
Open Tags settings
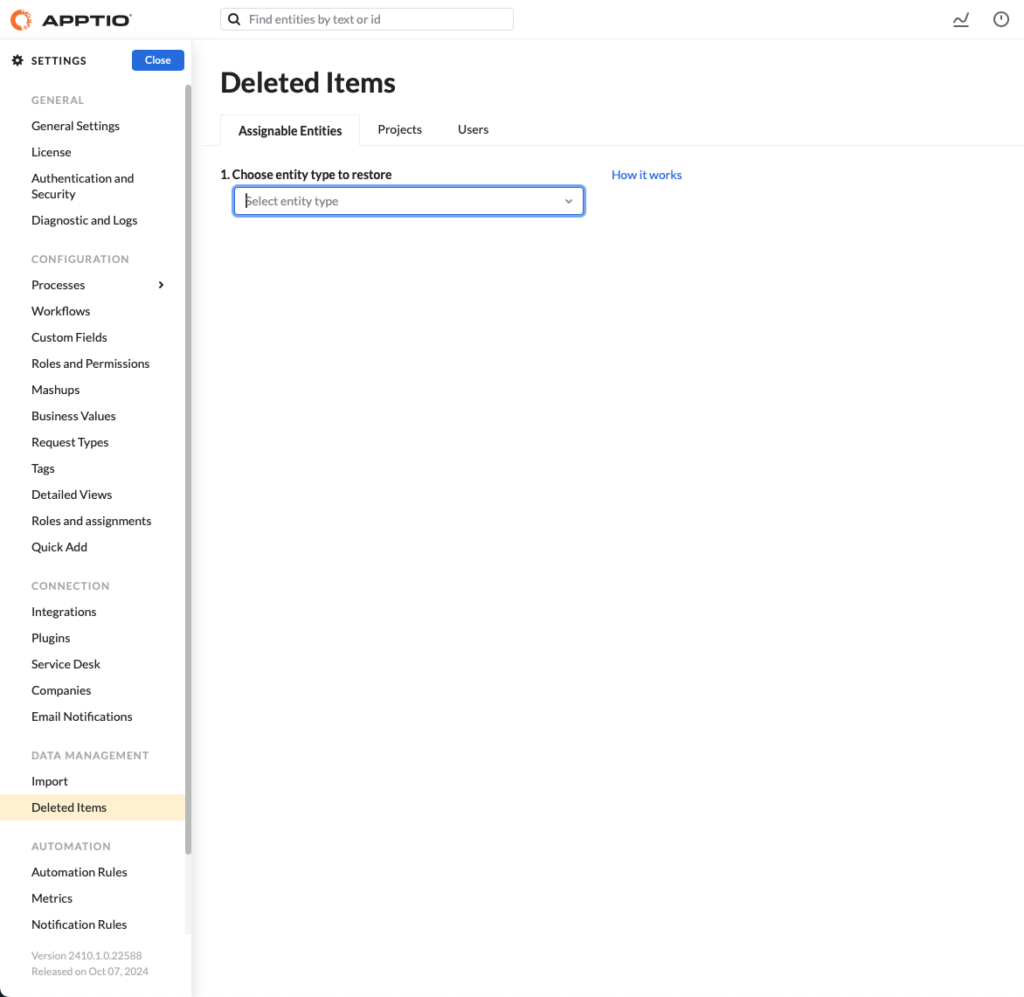tap(43, 469)
